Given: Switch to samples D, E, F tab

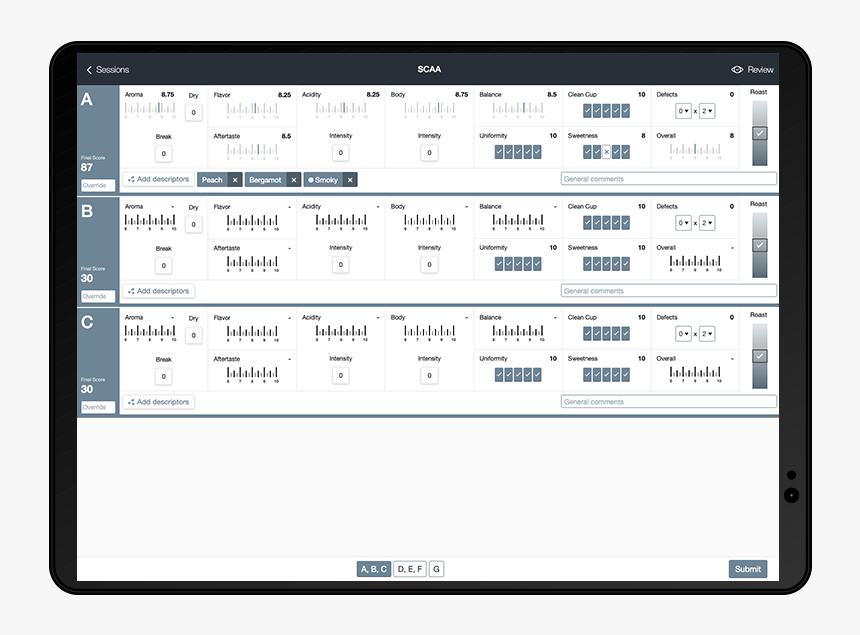Looking at the screenshot, I should pos(410,569).
